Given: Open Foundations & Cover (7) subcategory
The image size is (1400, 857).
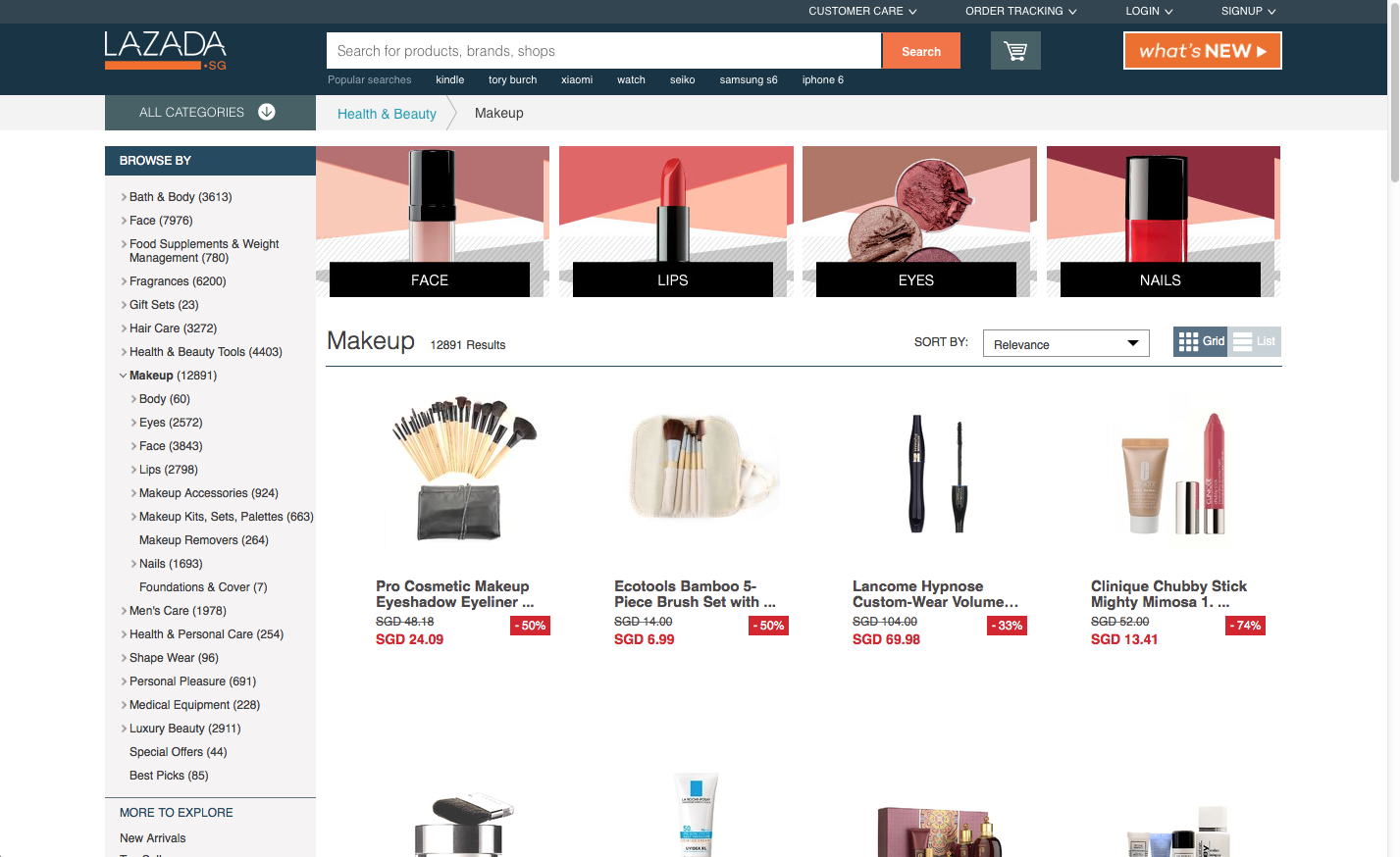Looking at the screenshot, I should pyautogui.click(x=203, y=587).
